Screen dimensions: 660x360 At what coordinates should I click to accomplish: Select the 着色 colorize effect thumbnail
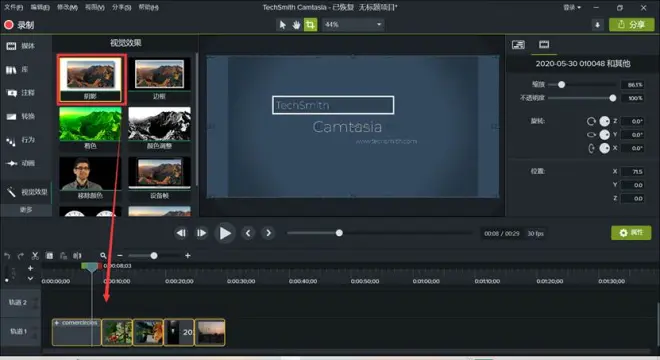pyautogui.click(x=90, y=128)
